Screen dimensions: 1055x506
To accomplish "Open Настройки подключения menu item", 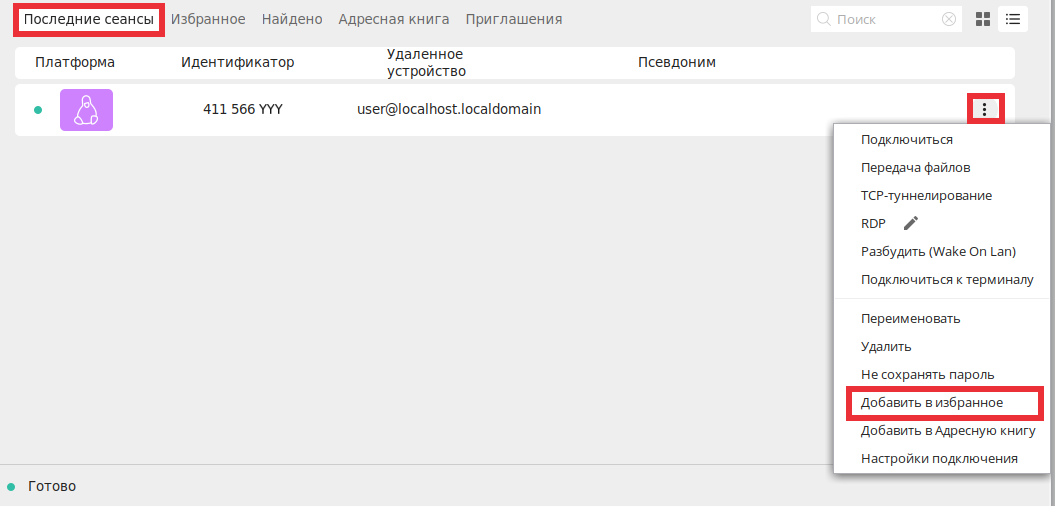I will tap(941, 459).
